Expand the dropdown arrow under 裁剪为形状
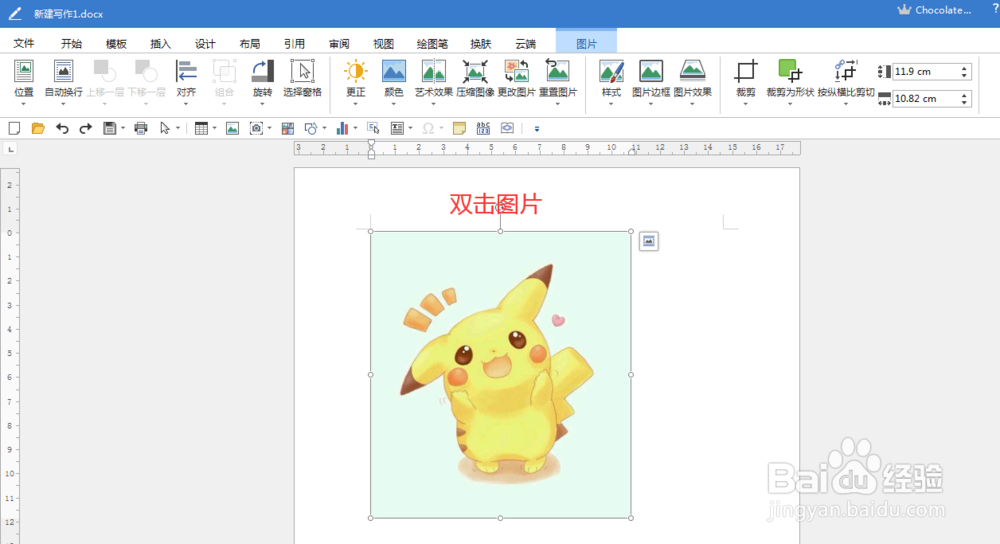This screenshot has width=1000, height=544. click(x=790, y=104)
